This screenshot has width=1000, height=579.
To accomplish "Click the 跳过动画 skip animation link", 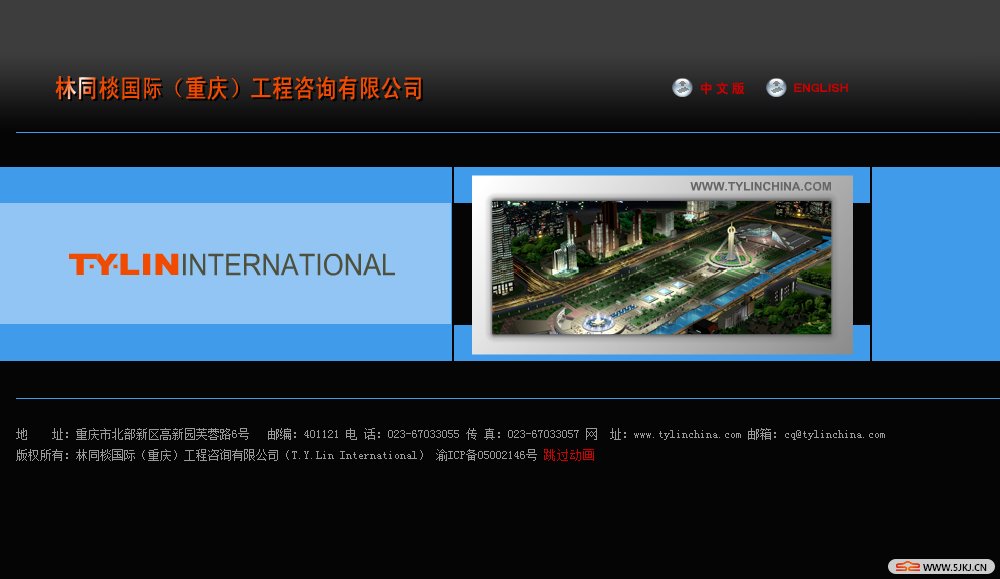I will [569, 455].
